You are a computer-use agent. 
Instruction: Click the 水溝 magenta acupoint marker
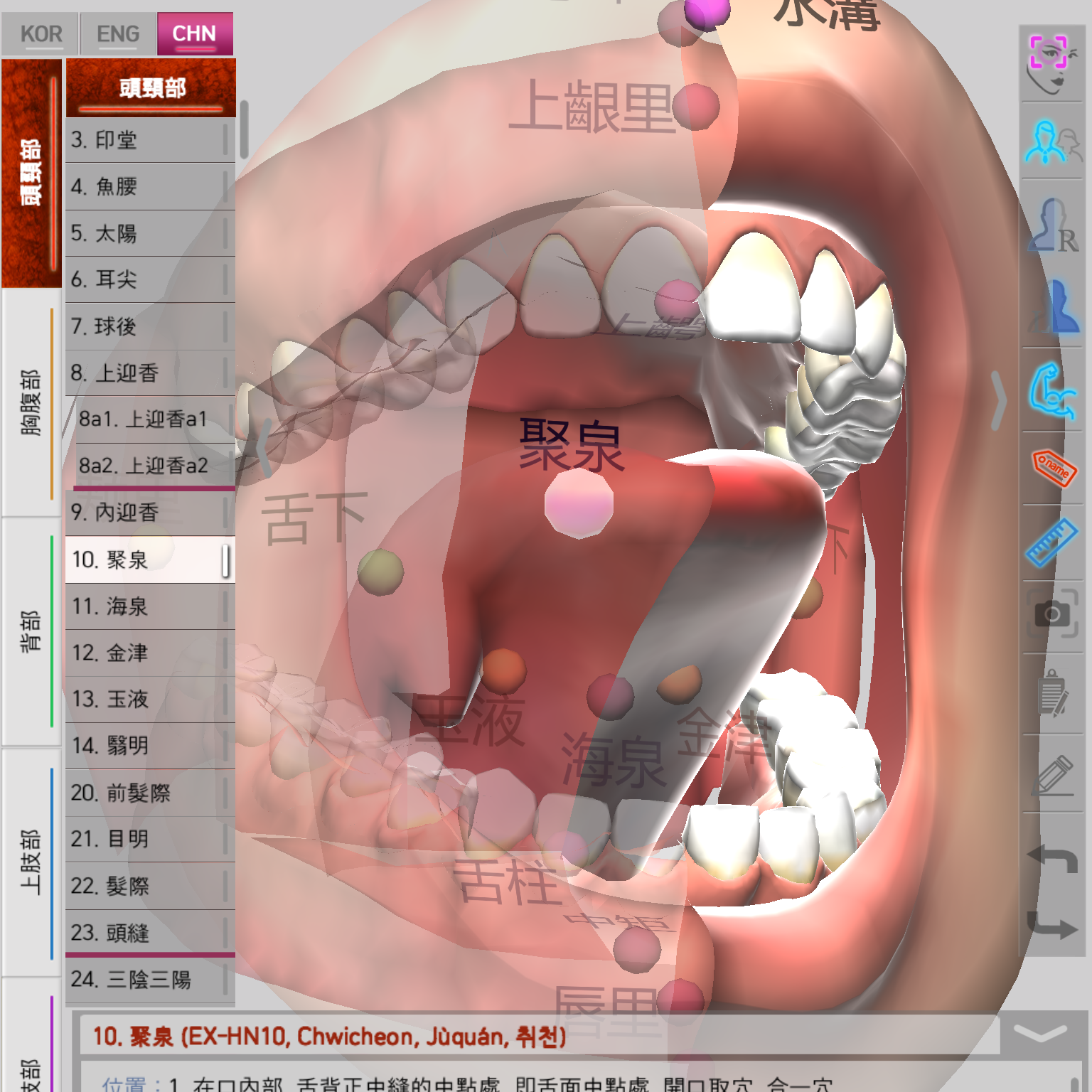[x=707, y=11]
